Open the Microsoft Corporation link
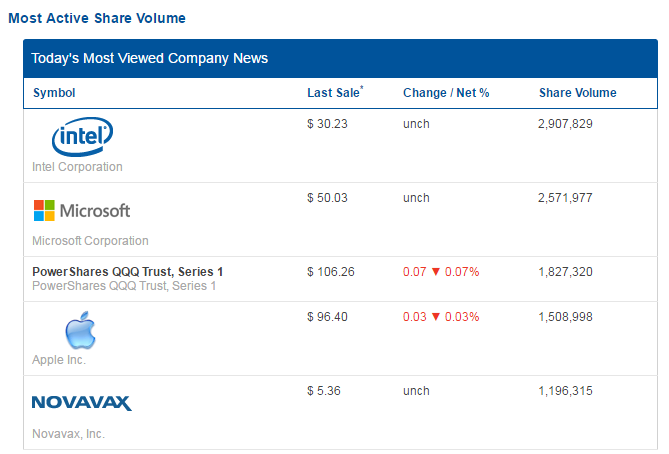 coord(90,241)
